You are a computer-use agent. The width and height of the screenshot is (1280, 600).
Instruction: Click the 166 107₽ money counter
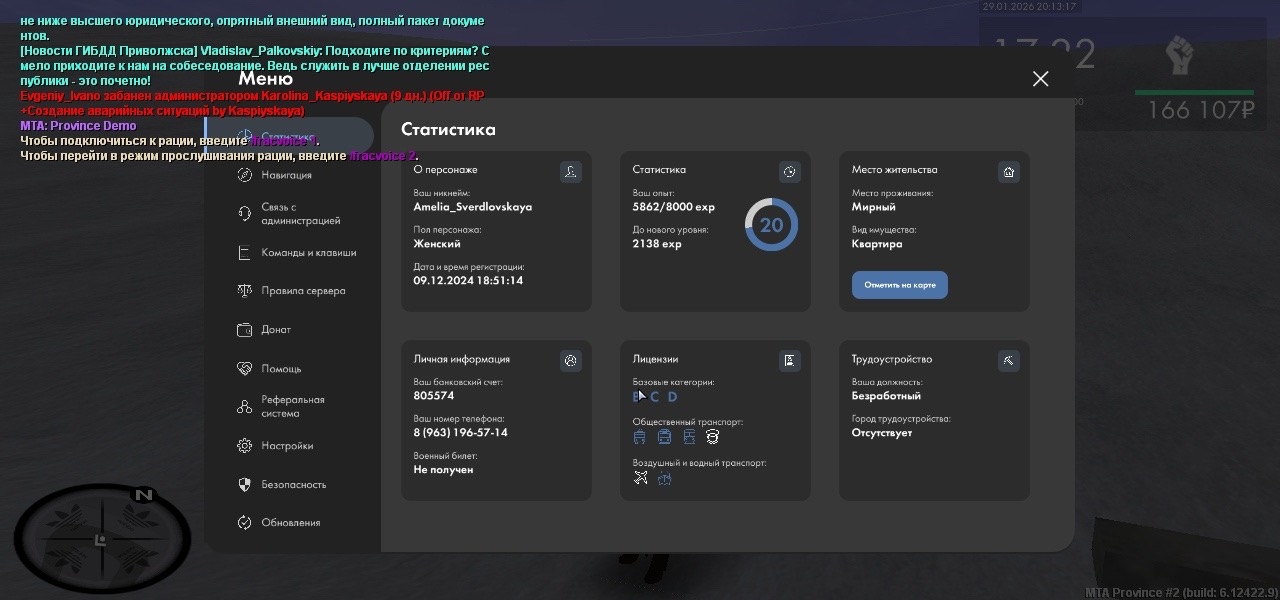1201,110
